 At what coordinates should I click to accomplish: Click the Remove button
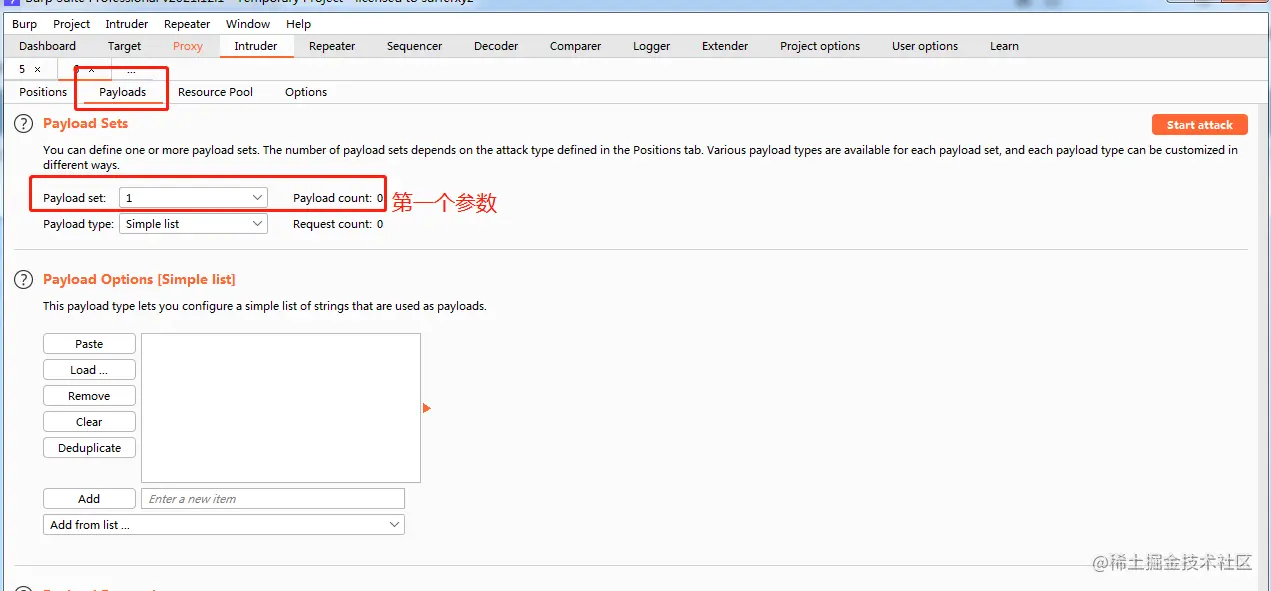coord(89,396)
